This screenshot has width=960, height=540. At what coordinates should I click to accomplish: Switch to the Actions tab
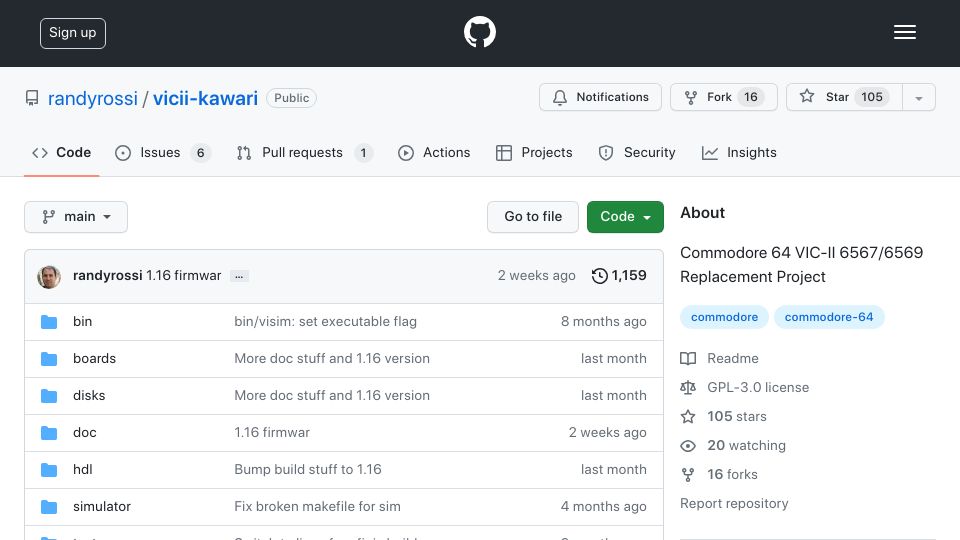tap(434, 152)
